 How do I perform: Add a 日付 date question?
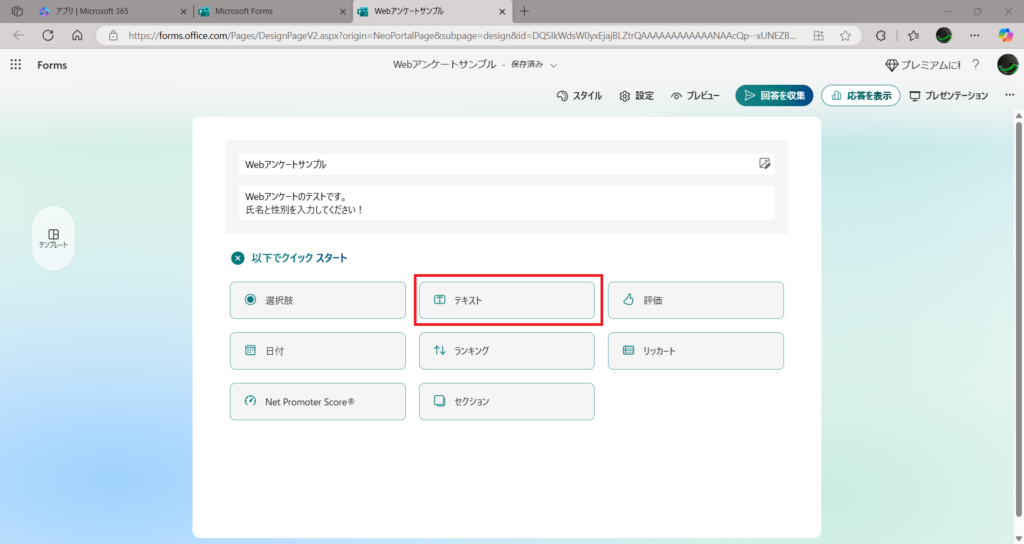point(317,351)
